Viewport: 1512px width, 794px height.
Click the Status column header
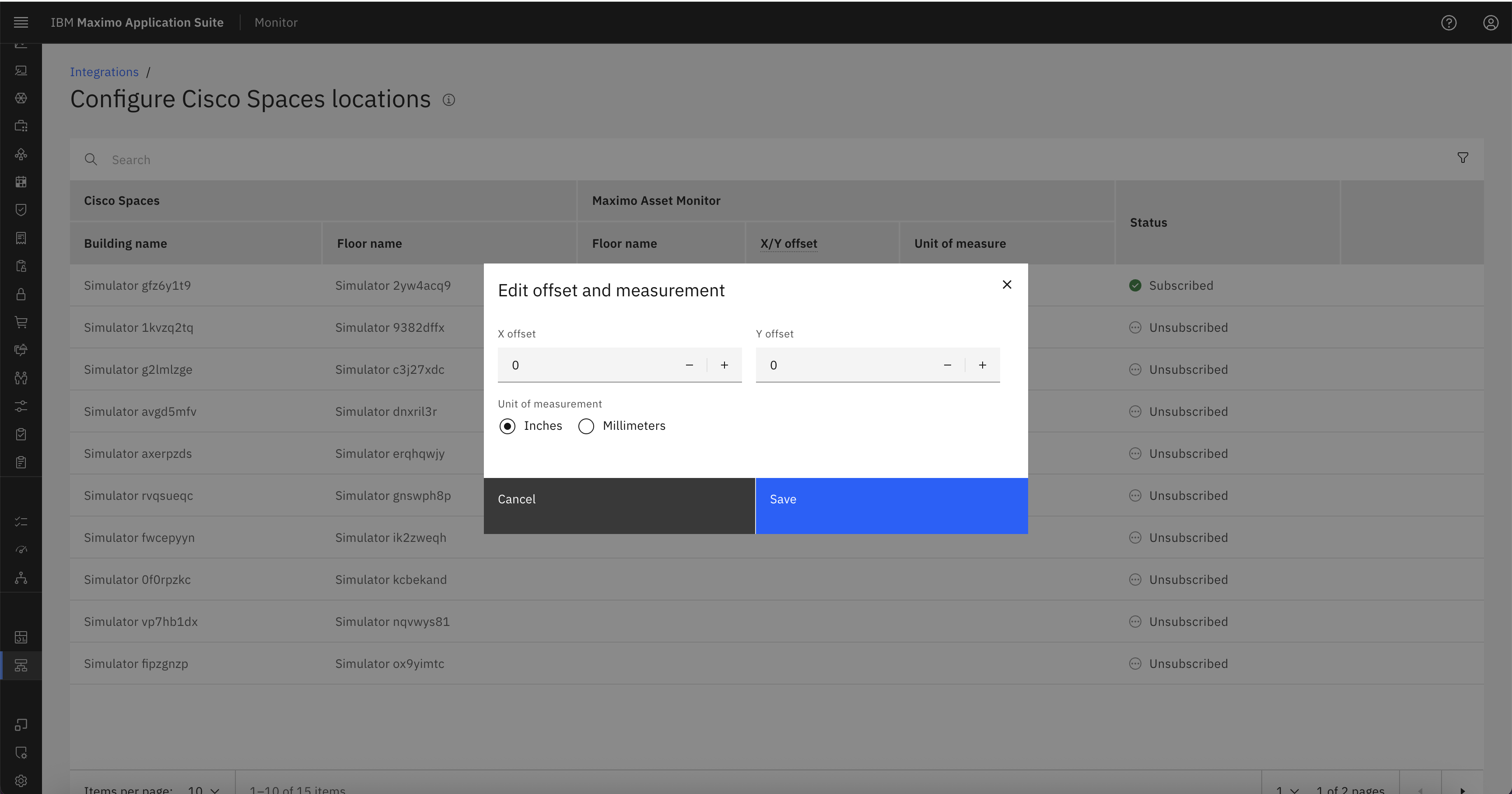pyautogui.click(x=1149, y=223)
